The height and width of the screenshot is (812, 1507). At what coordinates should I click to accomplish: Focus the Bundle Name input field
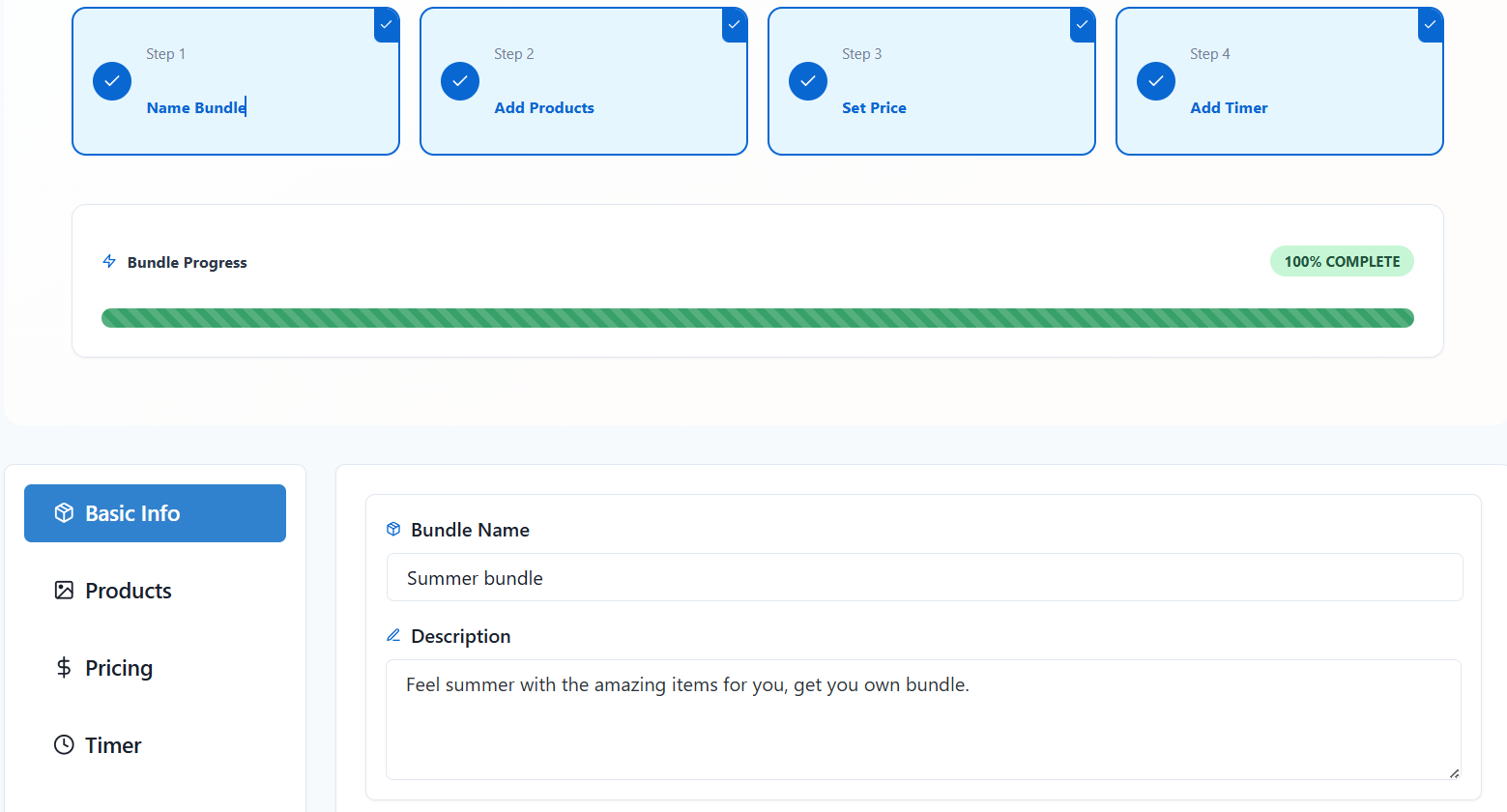click(924, 577)
